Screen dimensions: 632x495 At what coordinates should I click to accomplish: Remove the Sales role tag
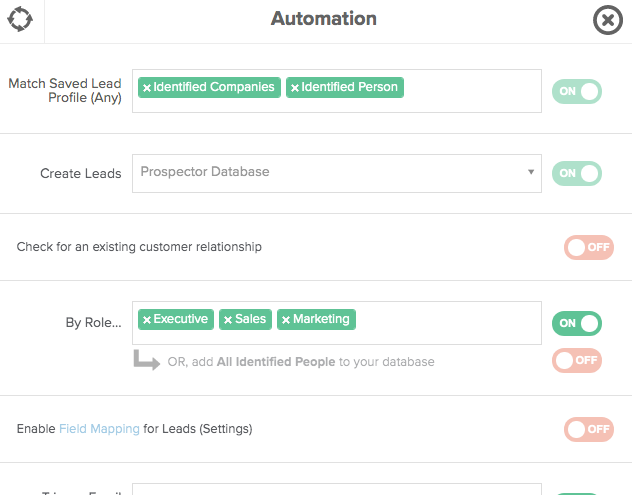click(228, 320)
